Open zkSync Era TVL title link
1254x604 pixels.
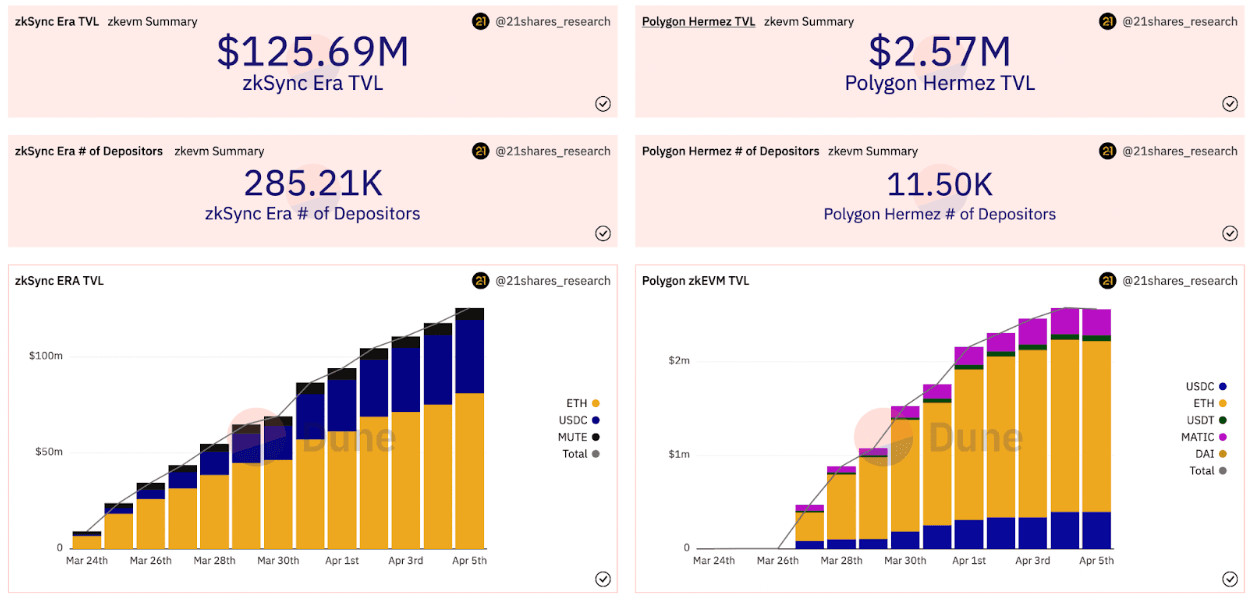(57, 21)
